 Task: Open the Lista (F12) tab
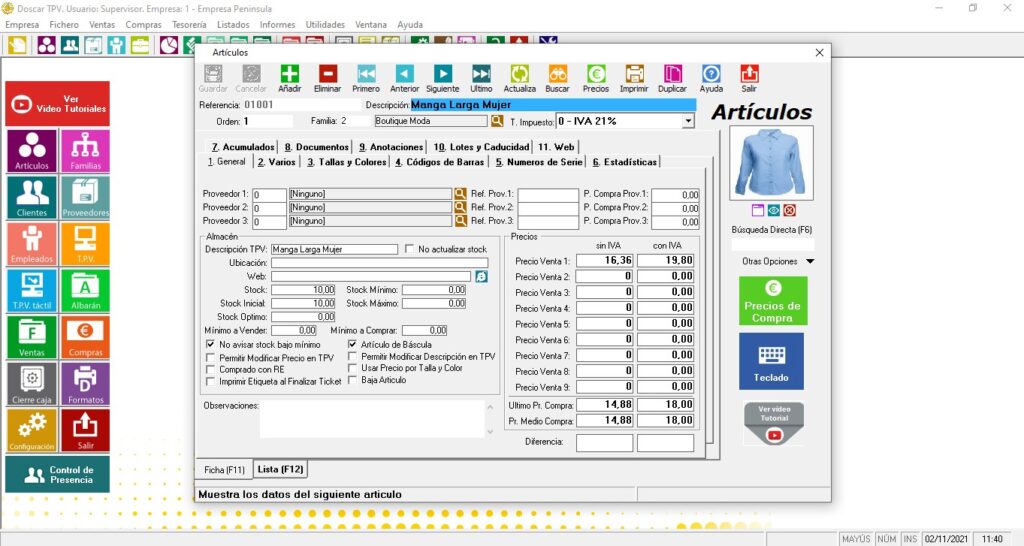click(280, 469)
